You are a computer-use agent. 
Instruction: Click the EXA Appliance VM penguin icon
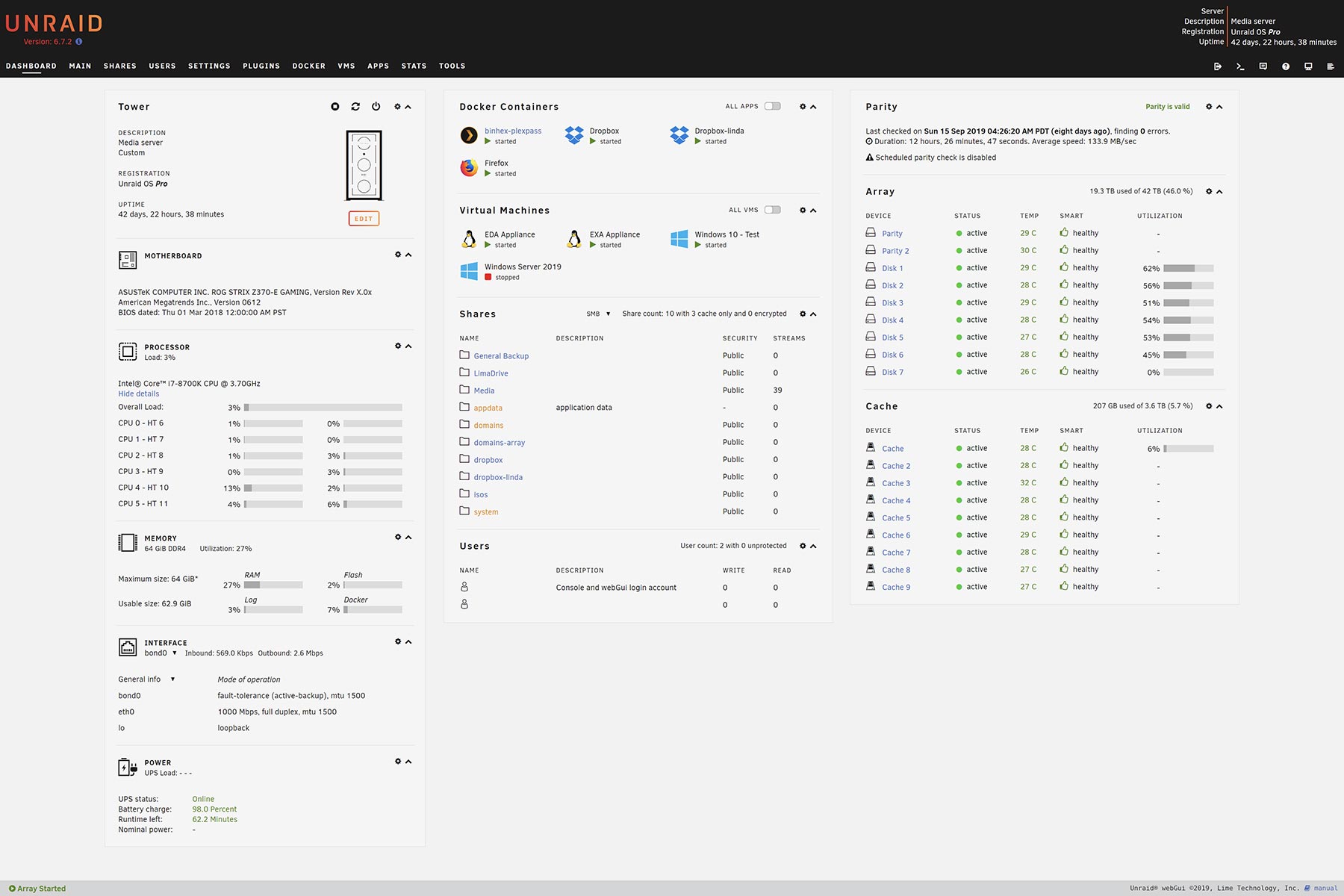[574, 239]
